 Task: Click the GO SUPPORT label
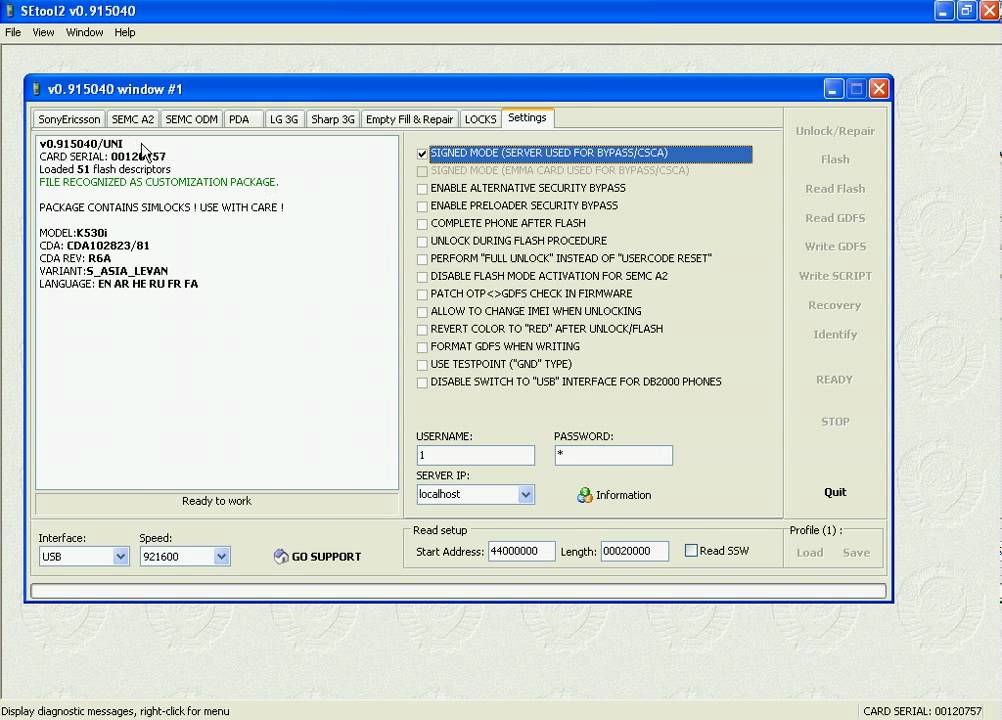327,556
